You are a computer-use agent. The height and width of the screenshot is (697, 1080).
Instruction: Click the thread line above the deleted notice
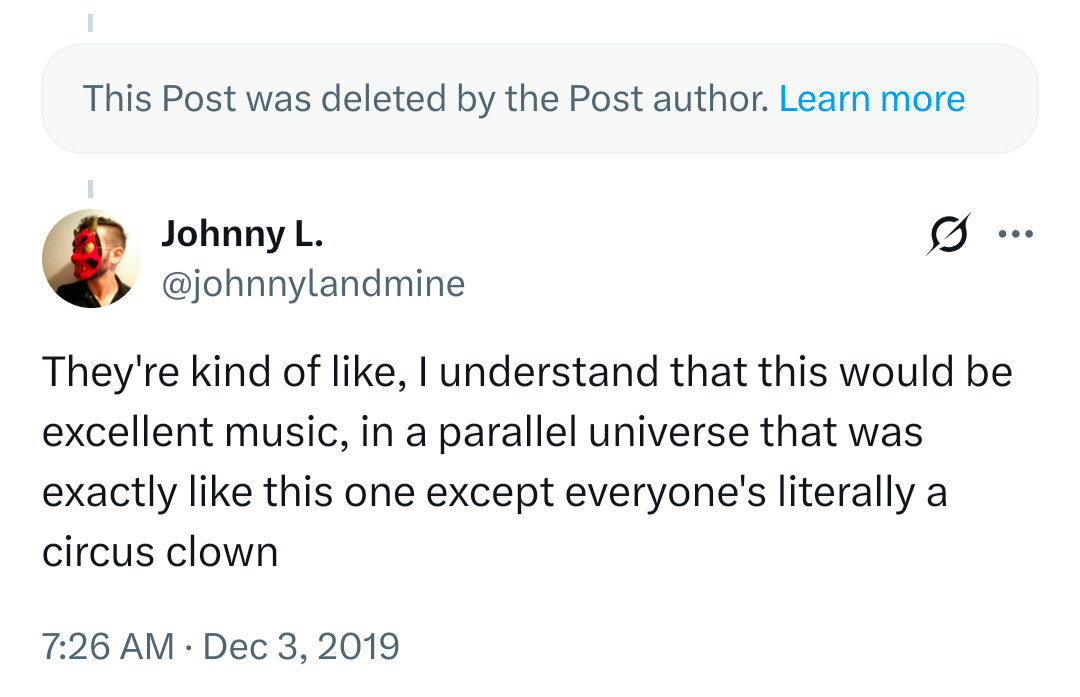(90, 22)
